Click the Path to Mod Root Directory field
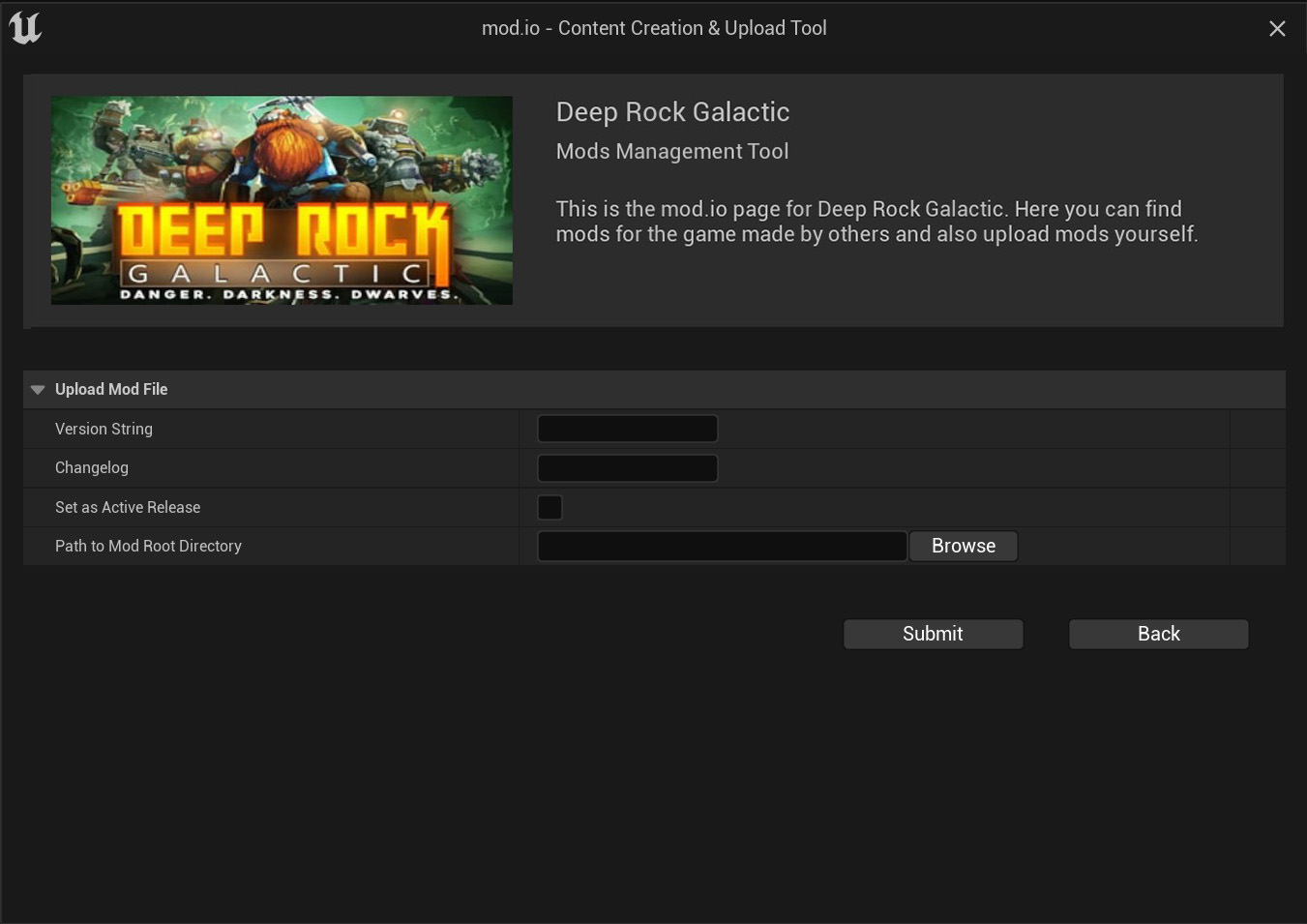This screenshot has width=1307, height=924. coord(722,546)
